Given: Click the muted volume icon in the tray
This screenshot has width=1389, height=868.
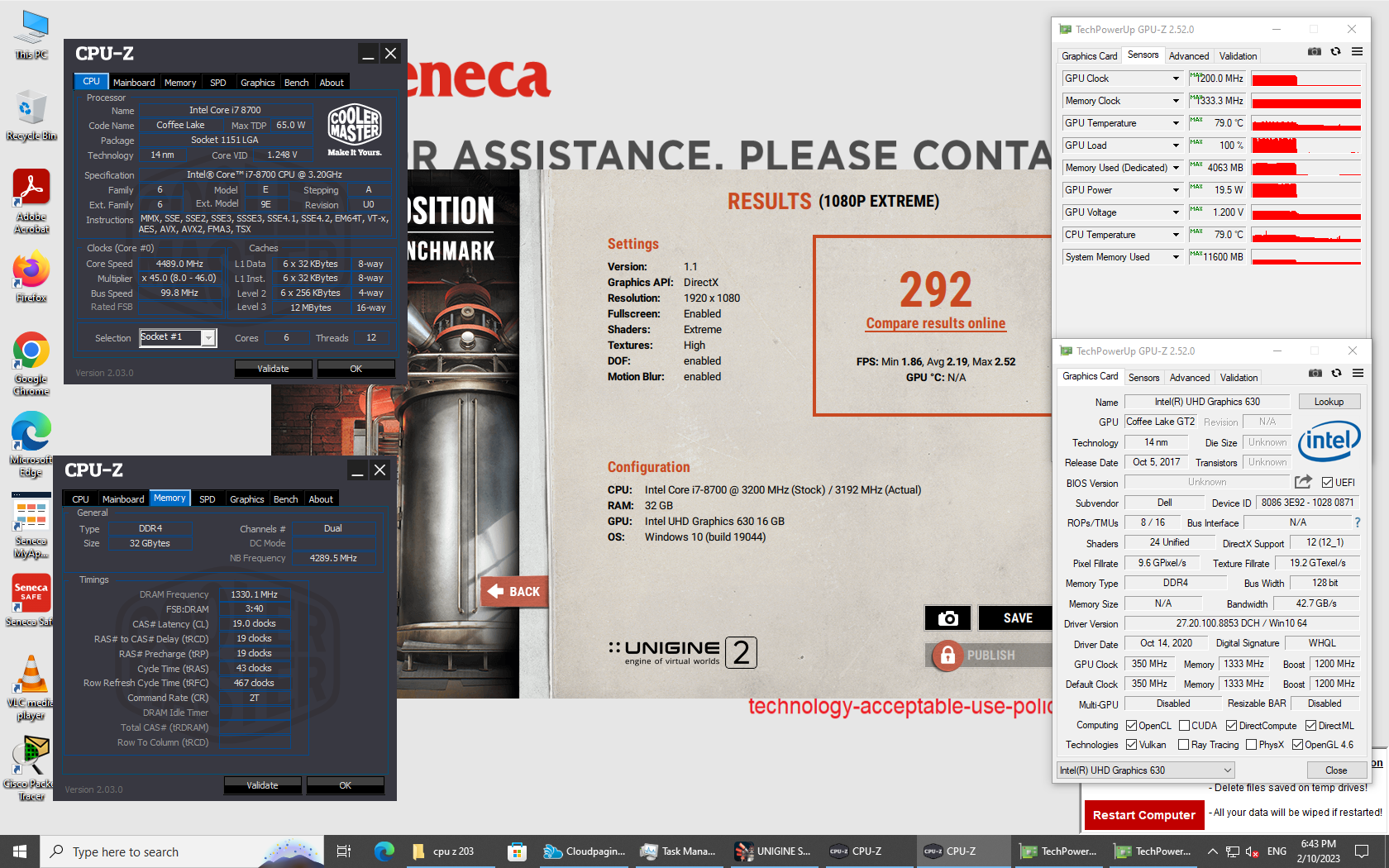Looking at the screenshot, I should (x=1252, y=851).
